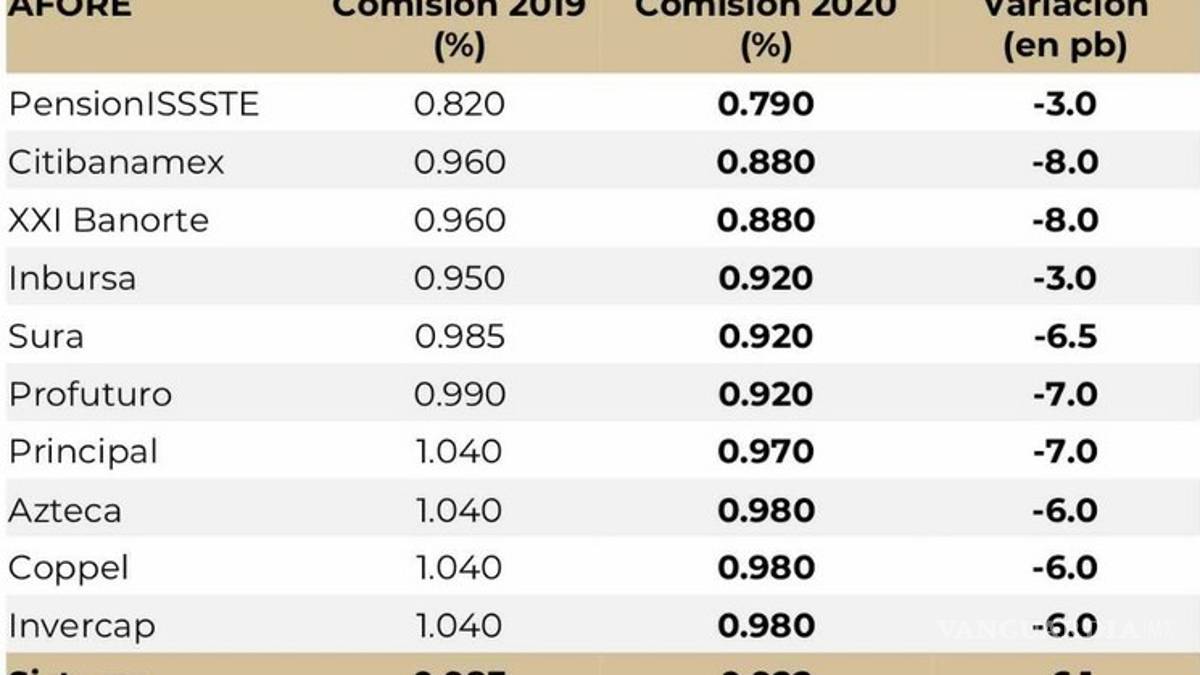Click the Comisión 2020 column header

[x=765, y=28]
